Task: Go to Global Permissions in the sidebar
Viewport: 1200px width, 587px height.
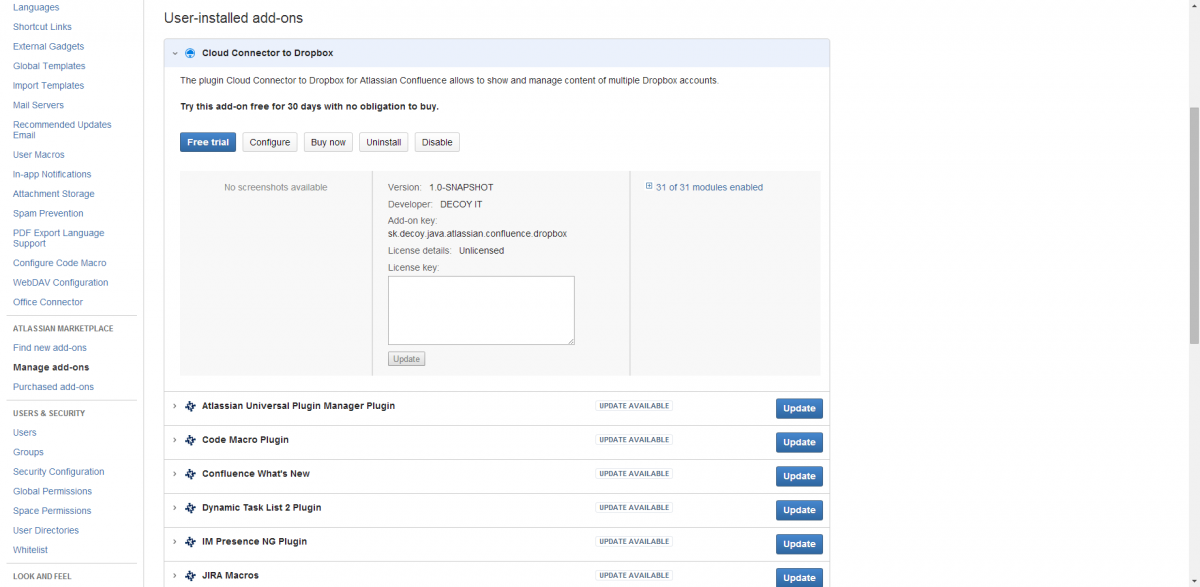Action: point(52,491)
